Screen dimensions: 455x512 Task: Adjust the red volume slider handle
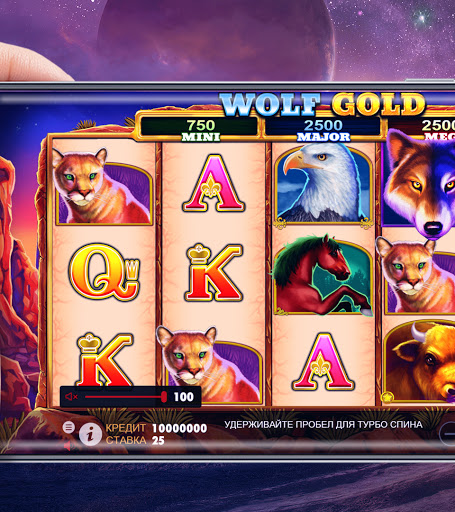(x=164, y=397)
